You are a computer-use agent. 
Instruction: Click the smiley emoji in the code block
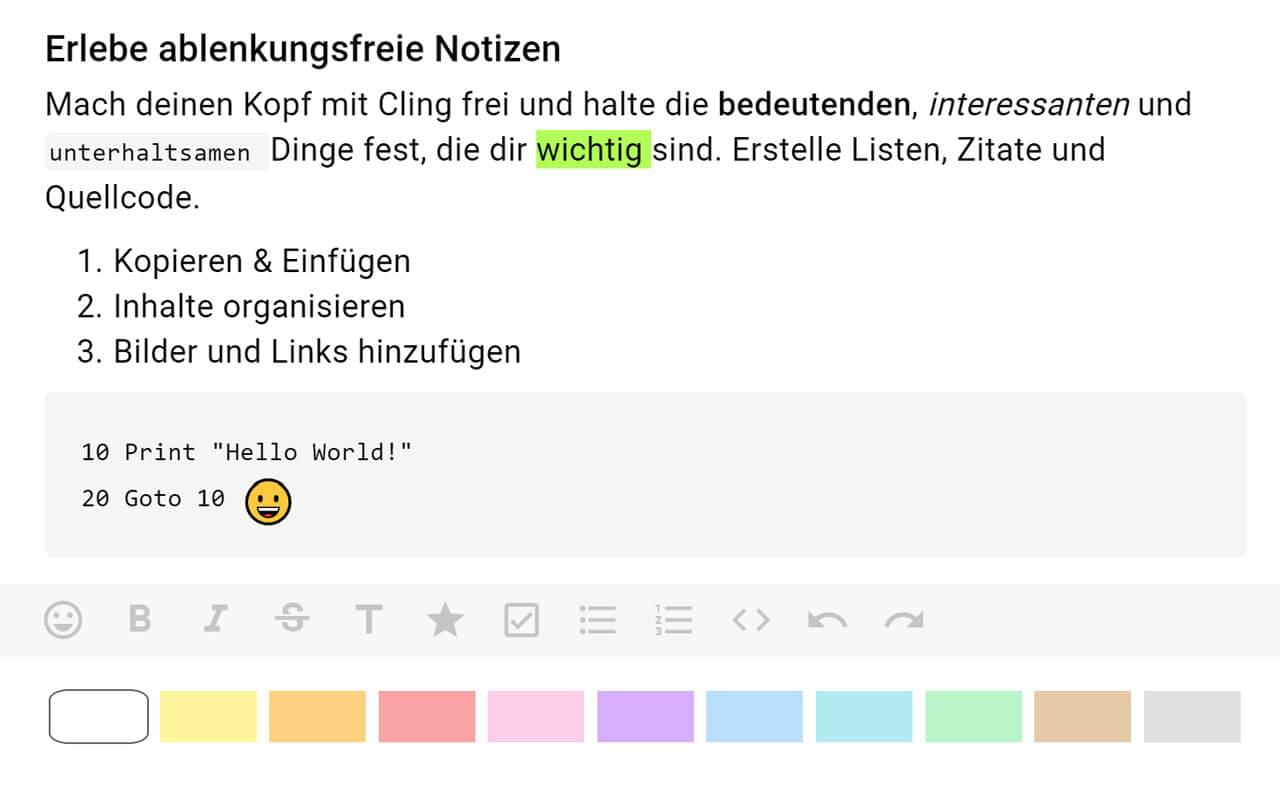pos(268,501)
